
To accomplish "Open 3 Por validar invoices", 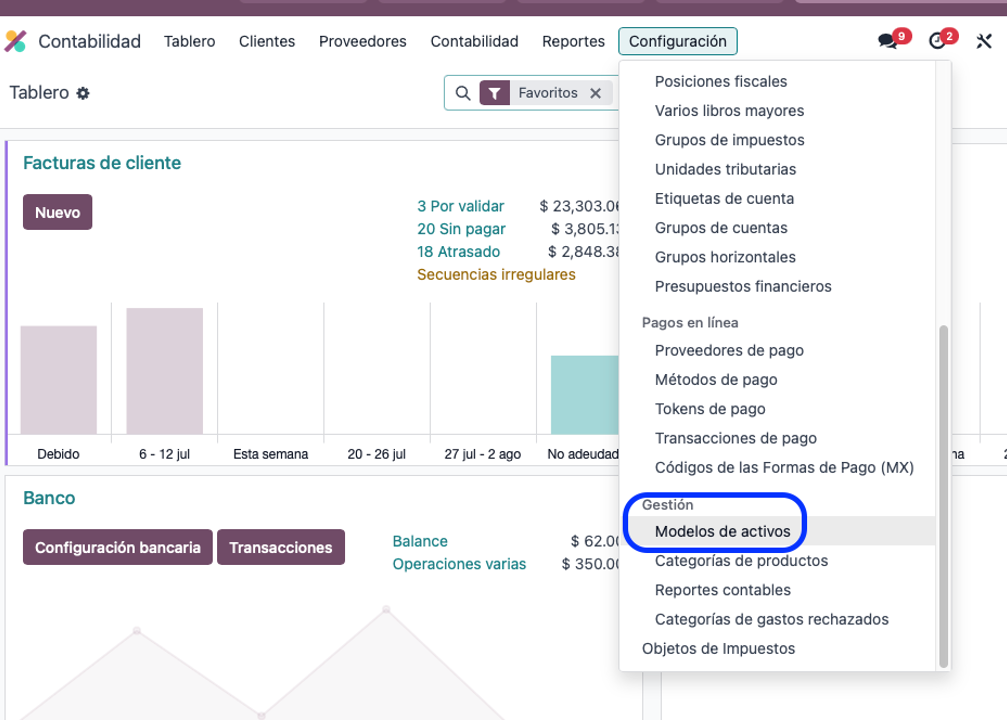I will click(x=460, y=206).
